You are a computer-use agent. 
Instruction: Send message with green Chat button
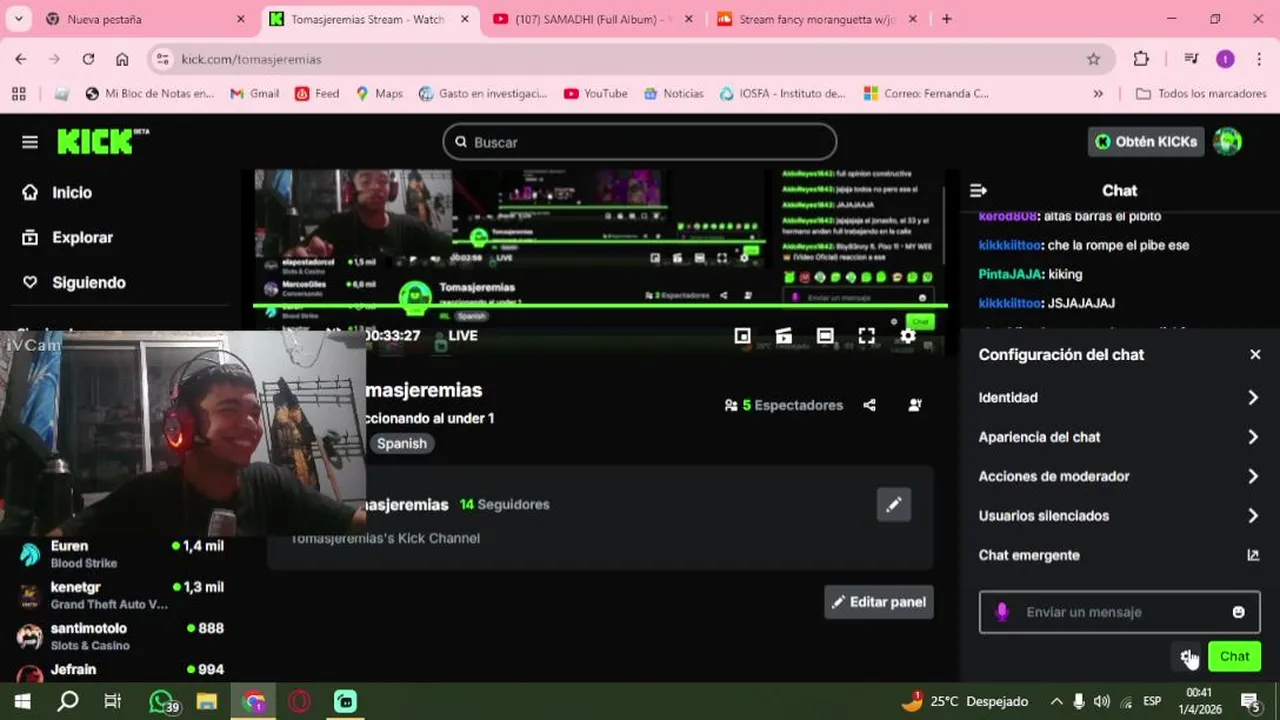[x=1234, y=656]
